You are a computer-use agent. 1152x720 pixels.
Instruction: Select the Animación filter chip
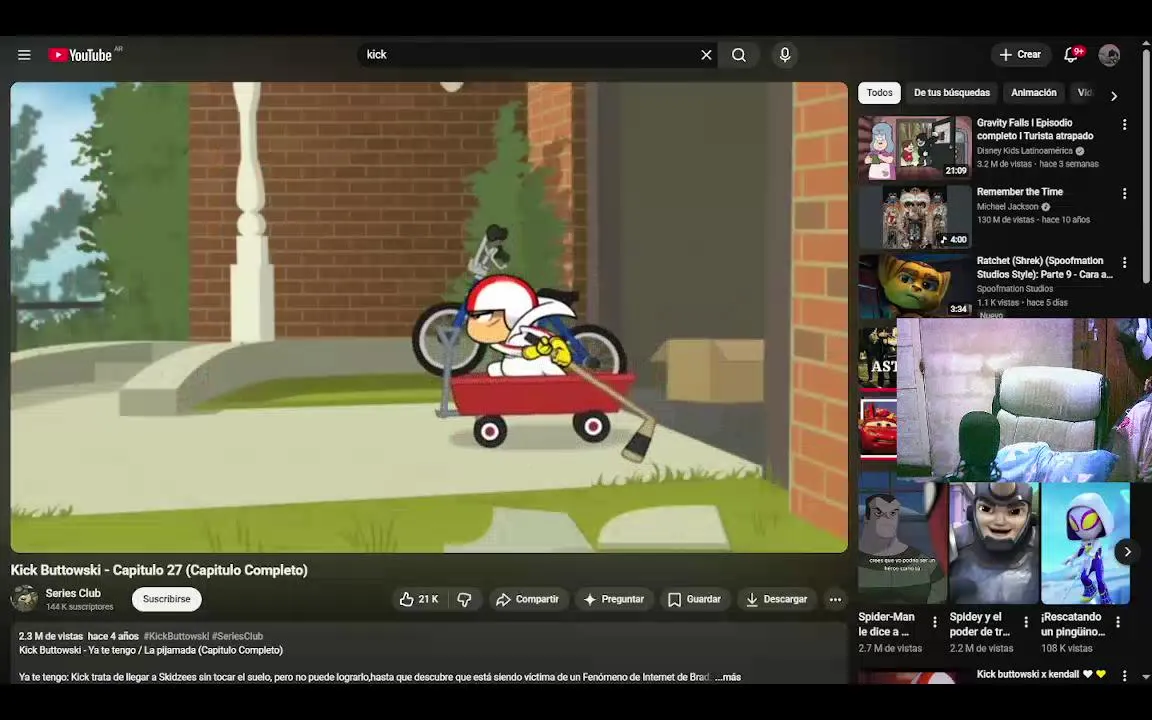click(1033, 93)
